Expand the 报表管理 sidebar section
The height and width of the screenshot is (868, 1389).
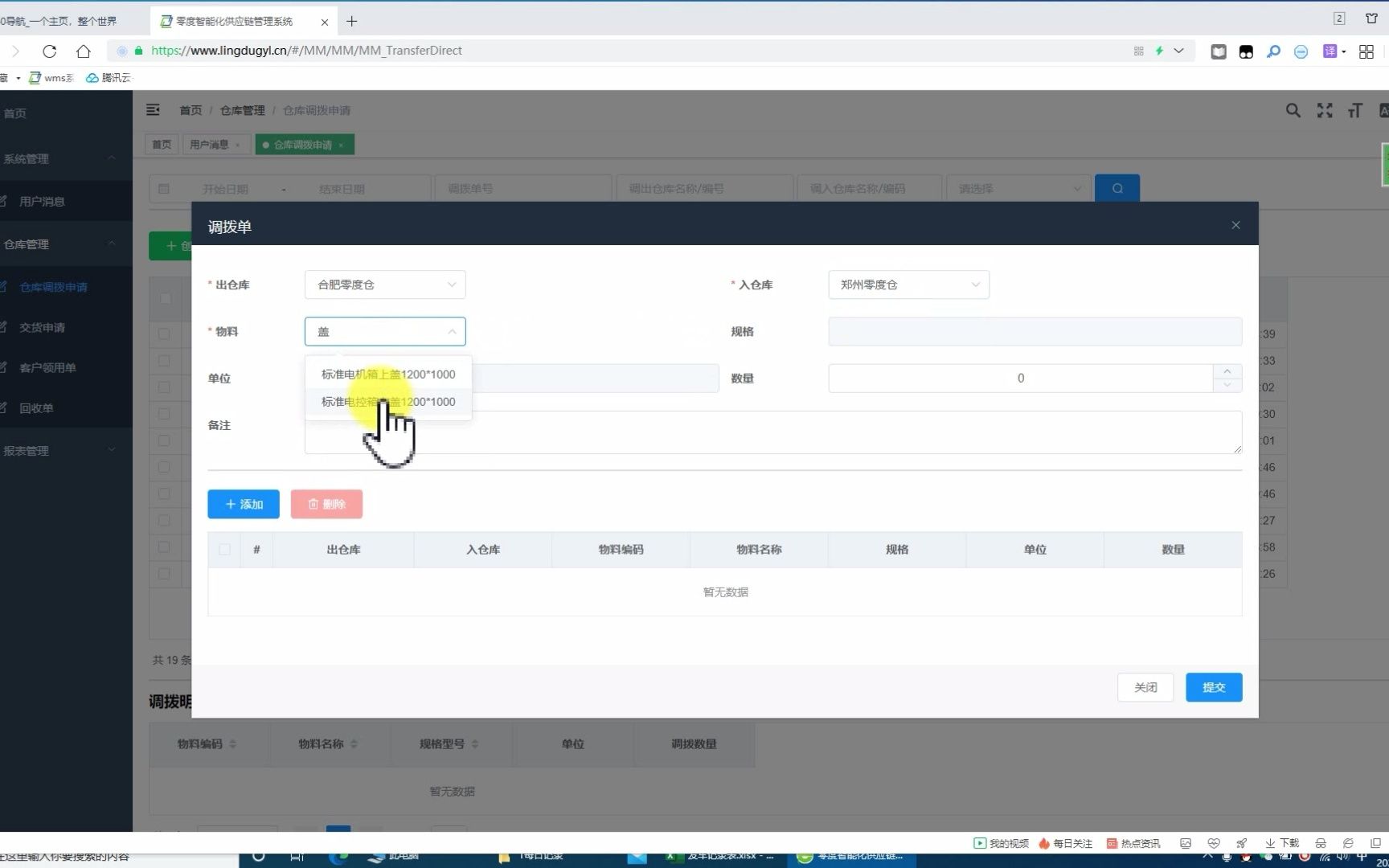66,450
